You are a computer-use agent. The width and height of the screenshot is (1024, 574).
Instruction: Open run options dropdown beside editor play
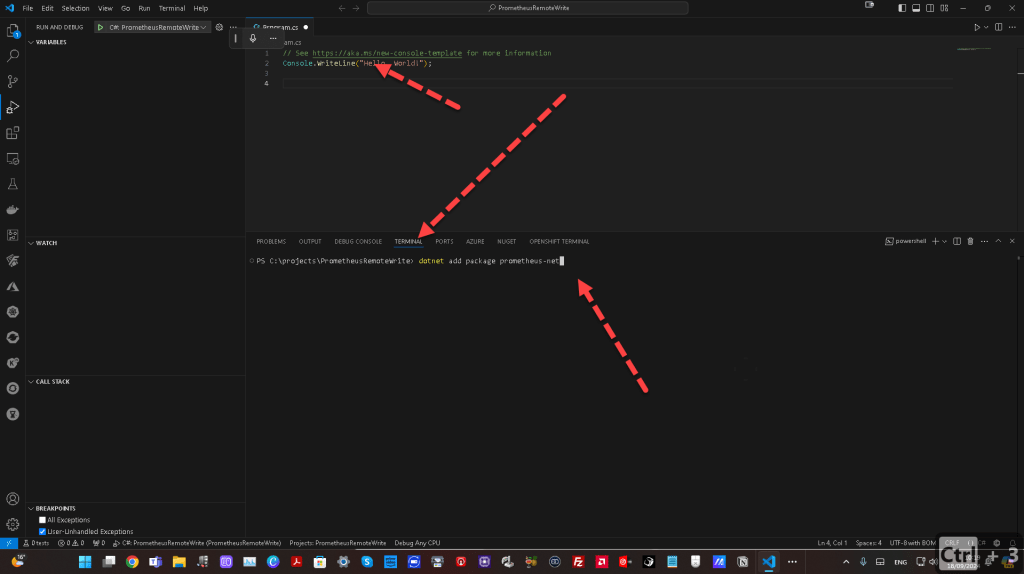coord(986,27)
